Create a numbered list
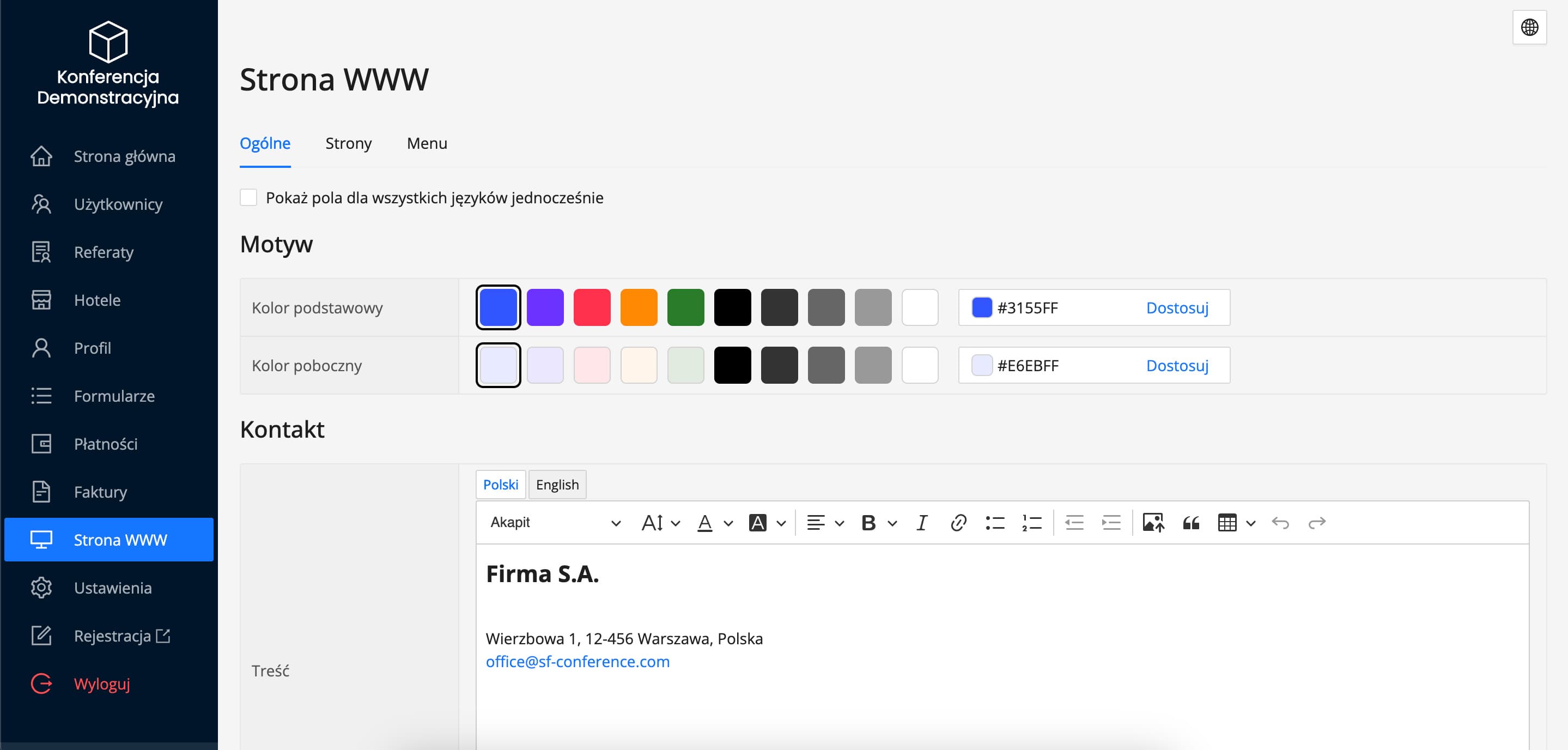The height and width of the screenshot is (750, 1568). pyautogui.click(x=1032, y=522)
